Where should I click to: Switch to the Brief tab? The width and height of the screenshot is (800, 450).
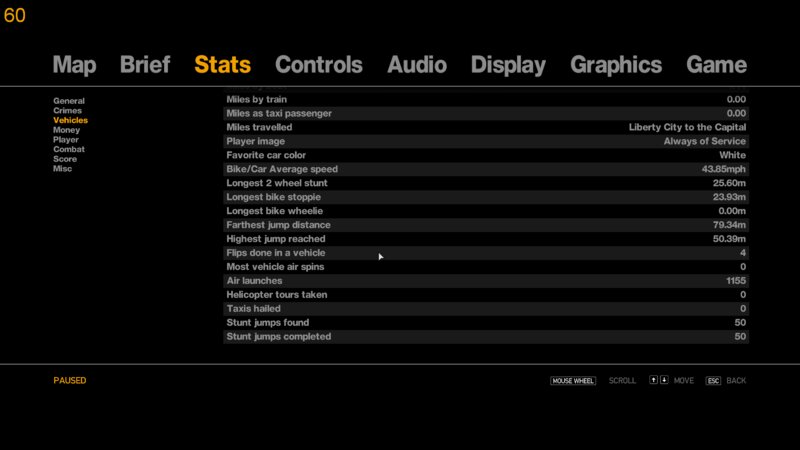coord(145,65)
